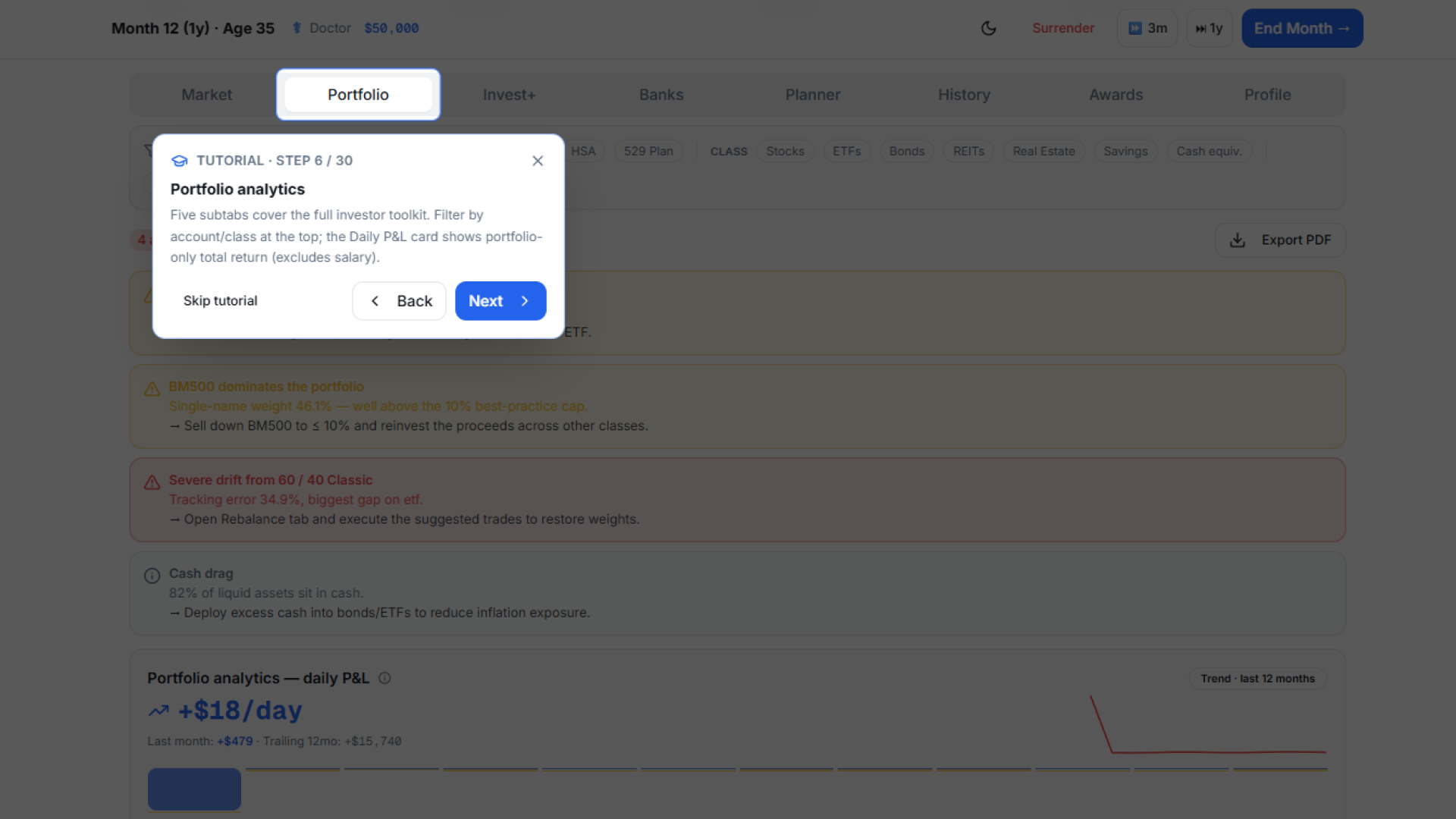Viewport: 1456px width, 819px height.
Task: Filter by REITs class
Action: 968,151
